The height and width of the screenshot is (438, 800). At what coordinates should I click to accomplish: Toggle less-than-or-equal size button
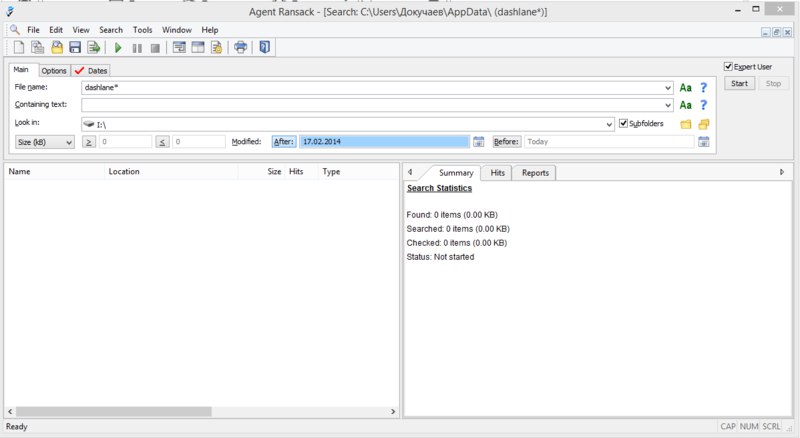pos(162,142)
